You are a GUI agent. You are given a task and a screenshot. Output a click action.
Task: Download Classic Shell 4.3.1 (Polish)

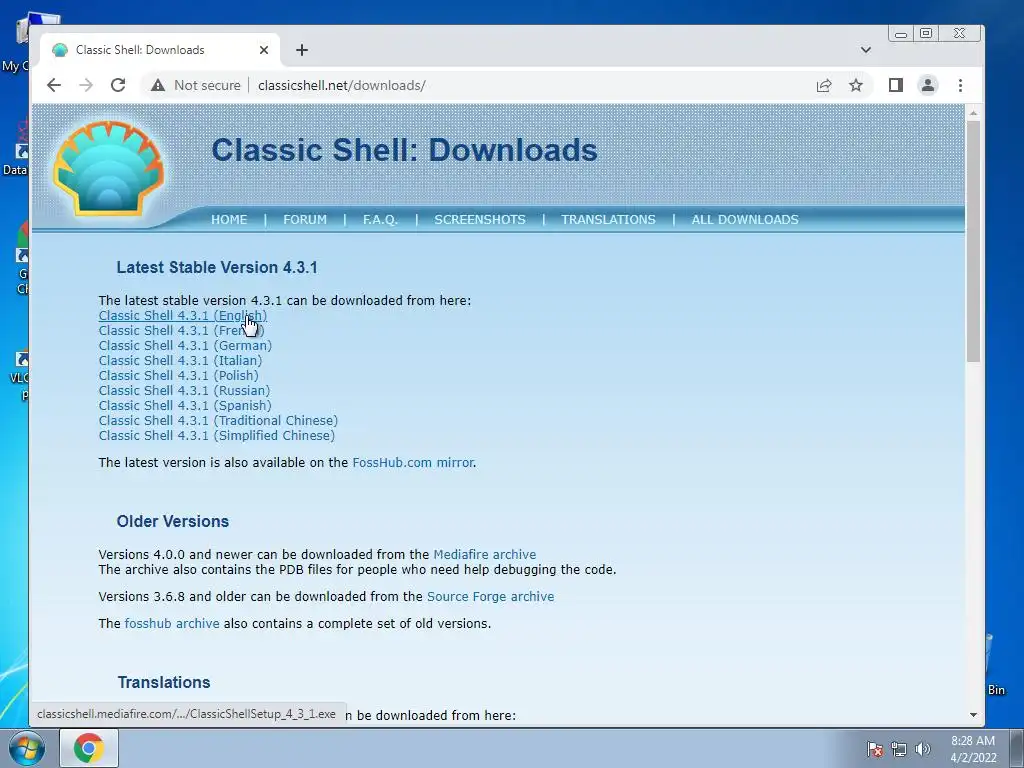click(179, 376)
